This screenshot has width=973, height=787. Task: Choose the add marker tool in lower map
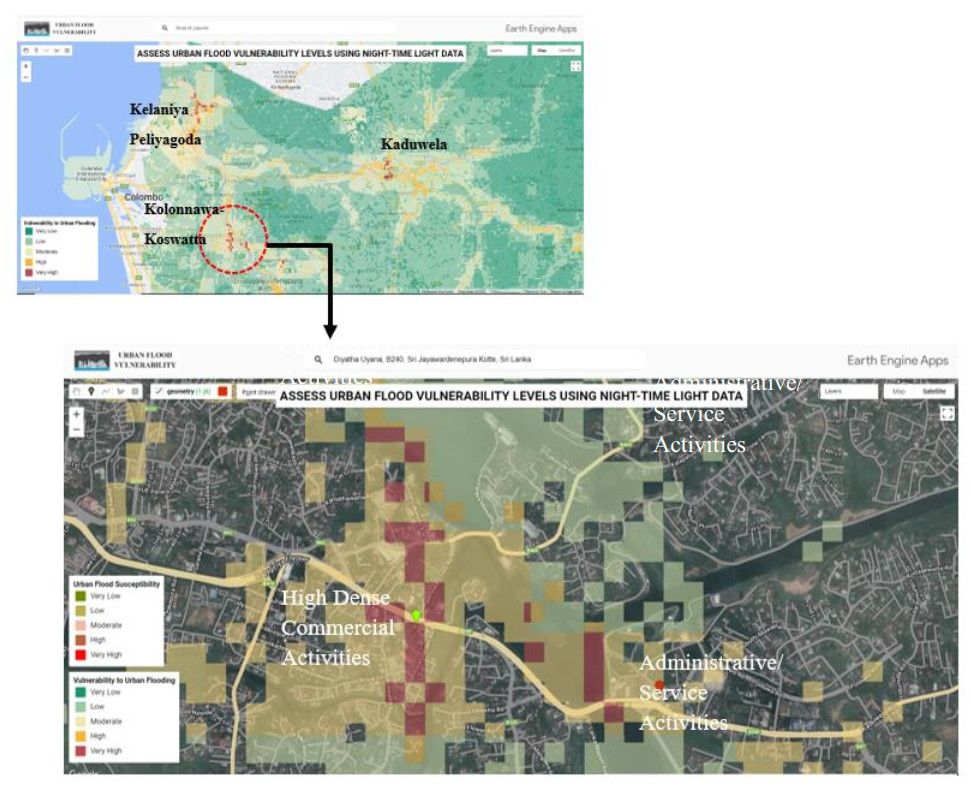click(90, 392)
